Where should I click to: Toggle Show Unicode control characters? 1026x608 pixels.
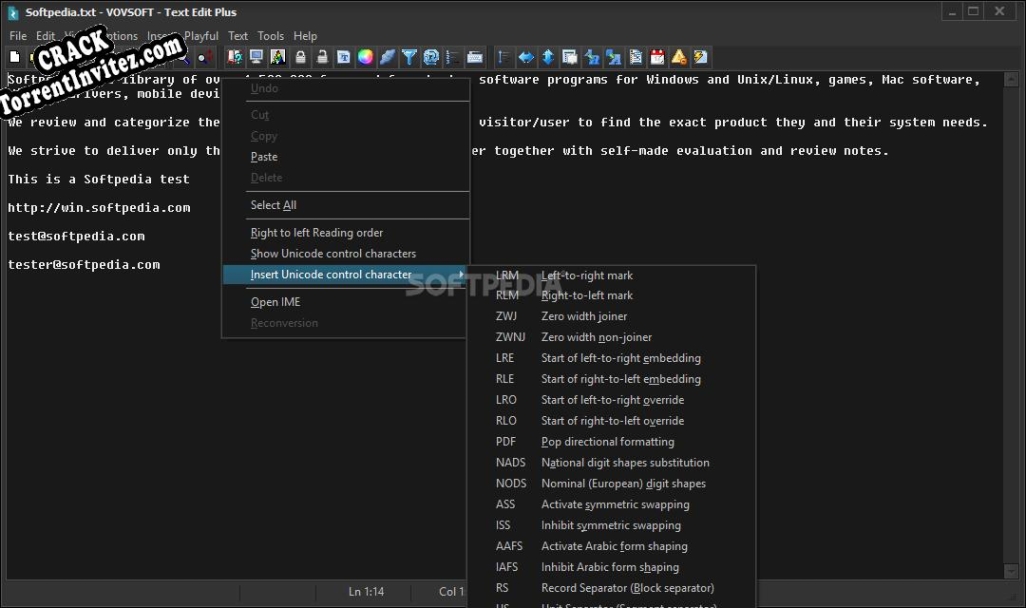coord(333,254)
